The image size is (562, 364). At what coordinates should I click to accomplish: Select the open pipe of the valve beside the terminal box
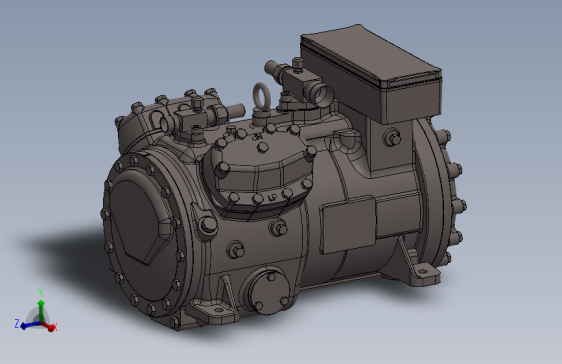322,94
